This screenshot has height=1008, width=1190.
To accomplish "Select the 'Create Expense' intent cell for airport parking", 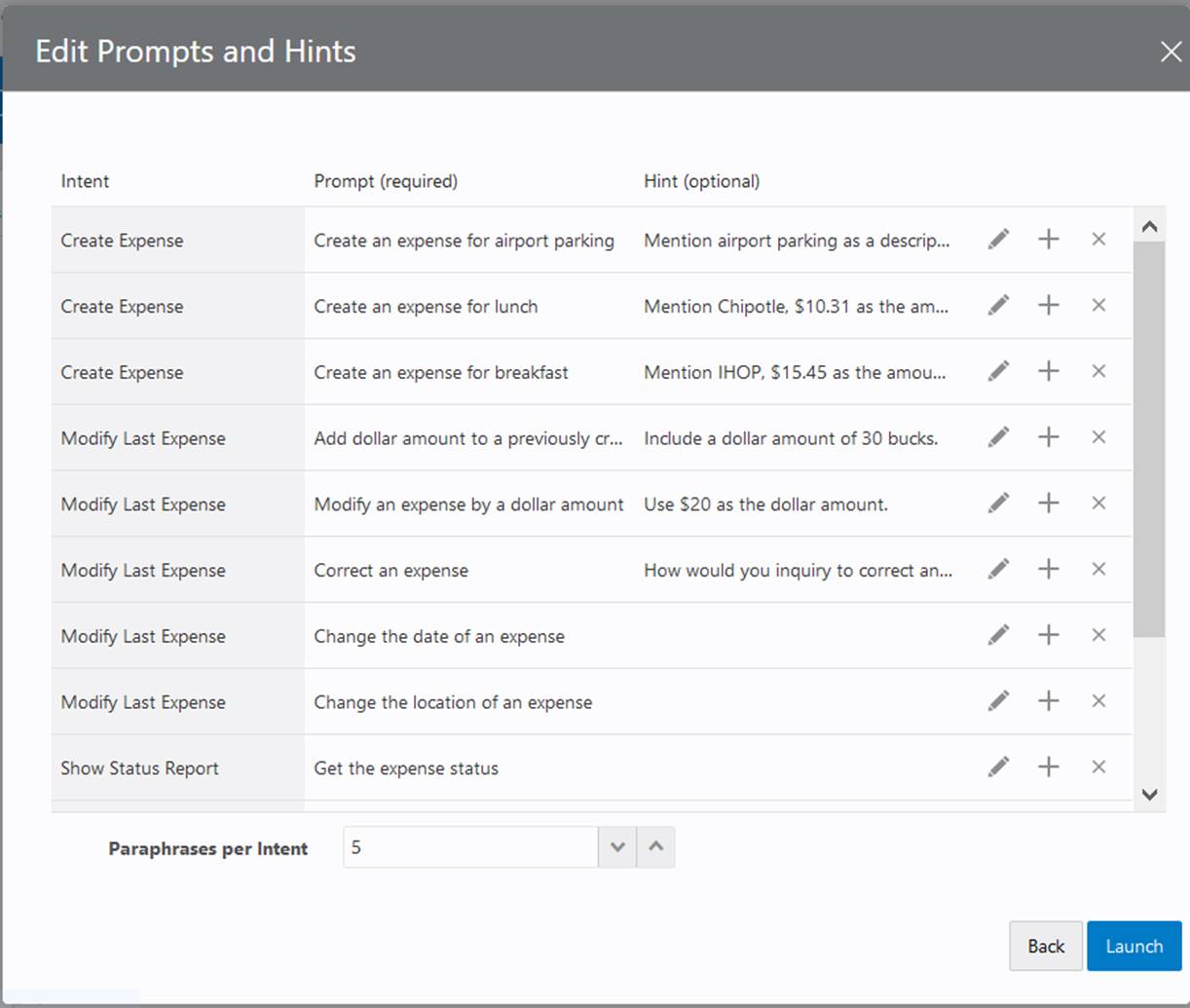I will coord(122,240).
